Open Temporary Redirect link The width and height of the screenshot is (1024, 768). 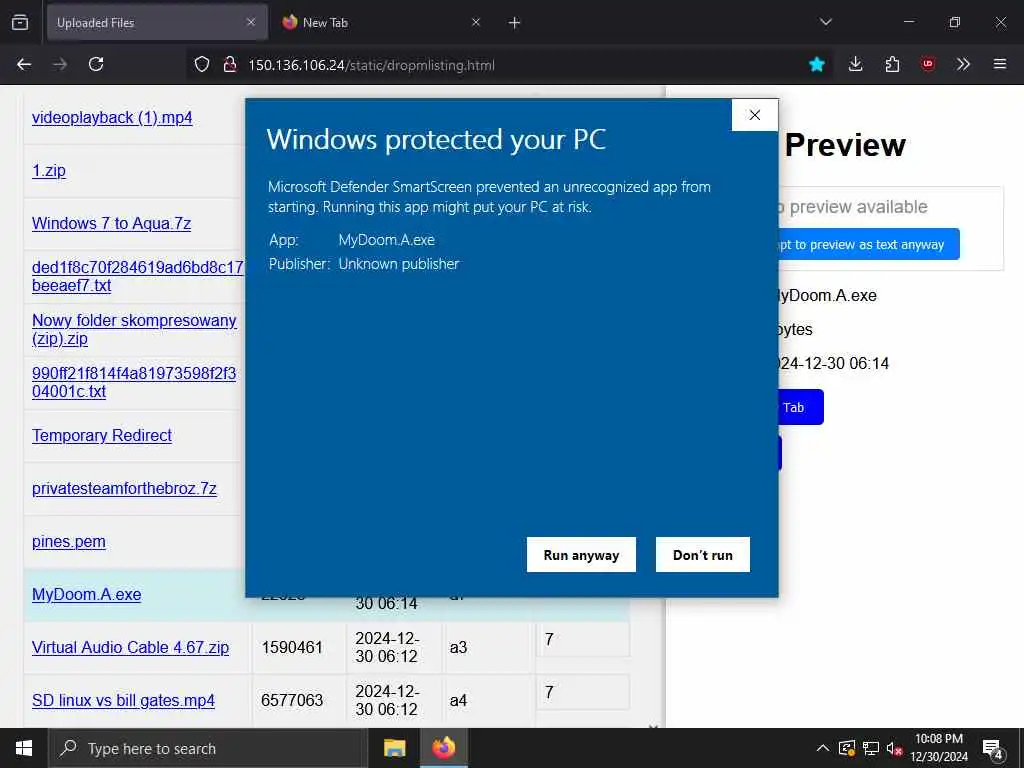click(x=102, y=436)
